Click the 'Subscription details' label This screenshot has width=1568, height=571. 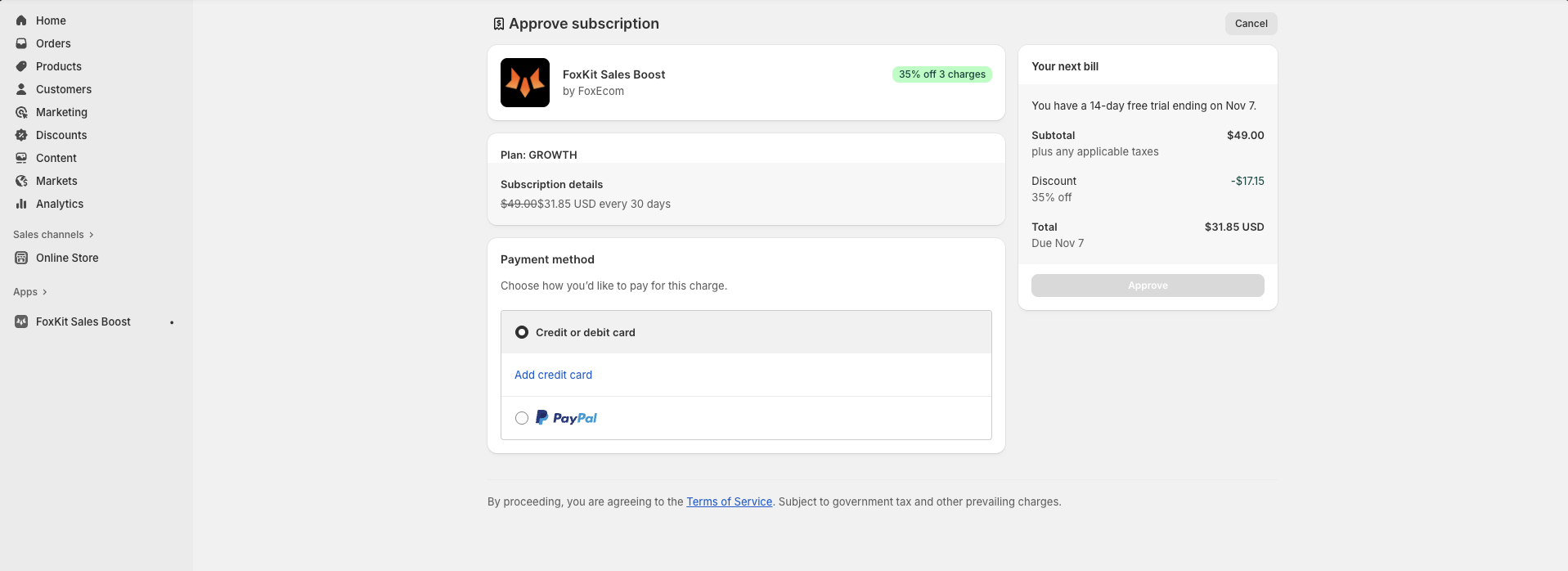click(x=551, y=184)
